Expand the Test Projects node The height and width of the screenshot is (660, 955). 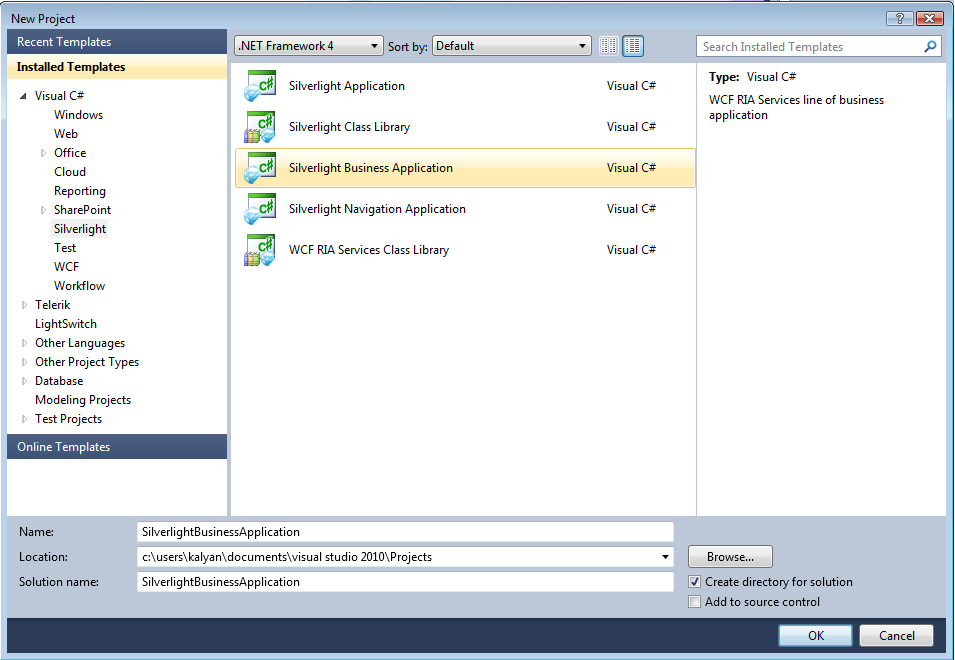[x=24, y=419]
